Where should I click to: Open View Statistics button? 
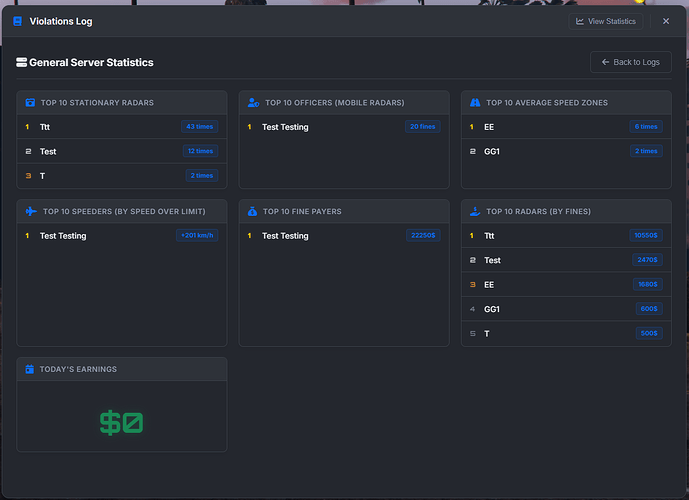pos(606,21)
